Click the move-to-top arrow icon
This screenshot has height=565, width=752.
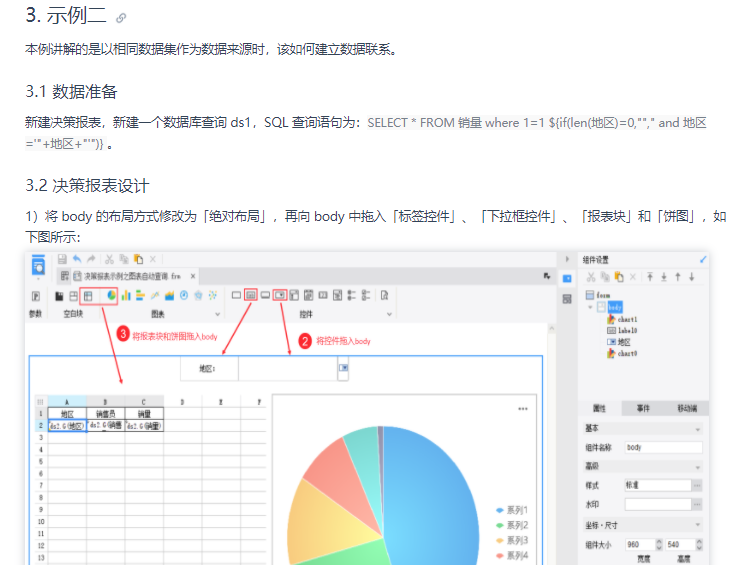pos(650,277)
